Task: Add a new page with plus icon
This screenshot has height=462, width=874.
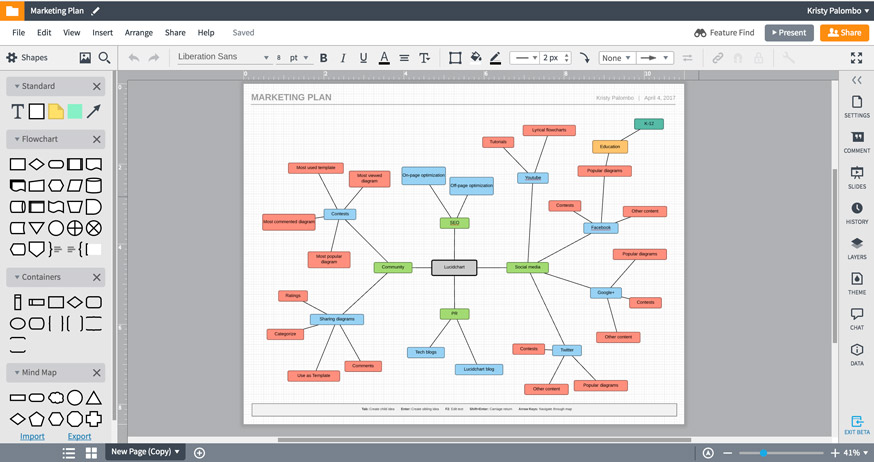Action: coord(200,453)
